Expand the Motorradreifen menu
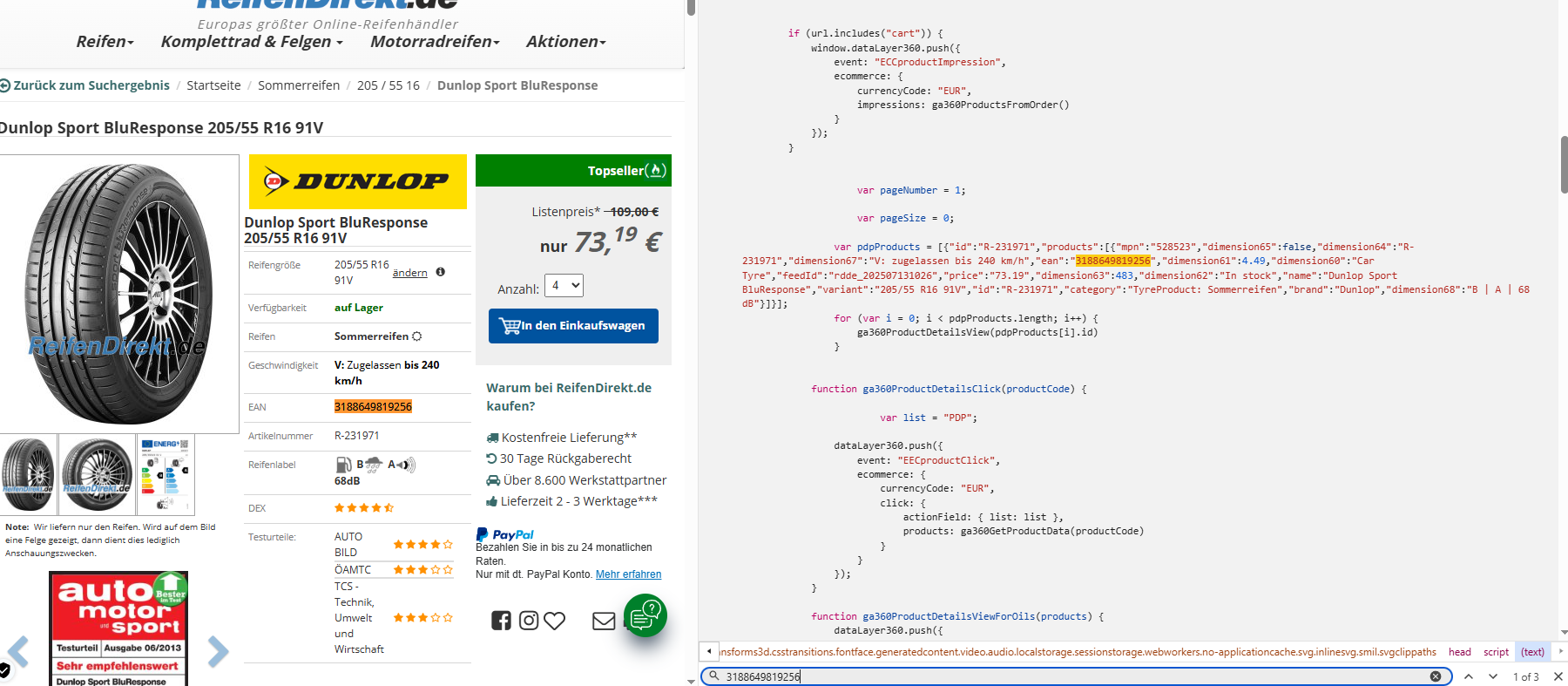The image size is (1568, 686). click(x=435, y=42)
